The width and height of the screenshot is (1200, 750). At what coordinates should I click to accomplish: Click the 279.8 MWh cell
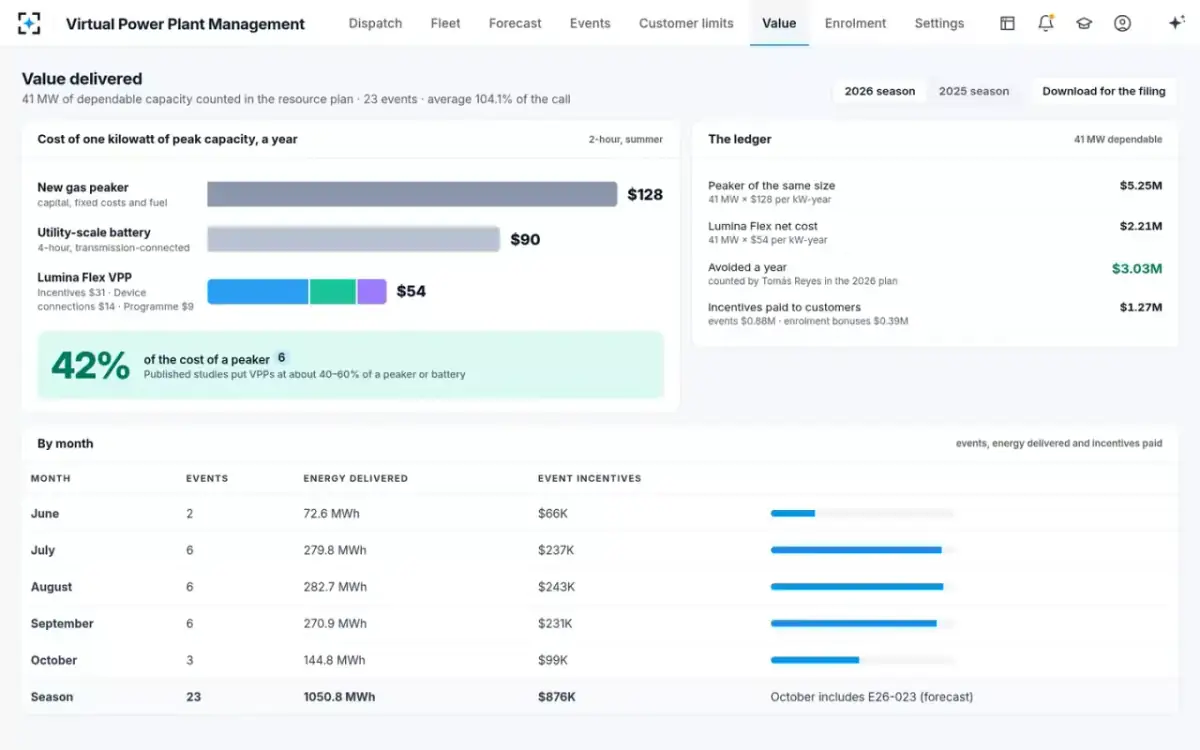tap(335, 550)
